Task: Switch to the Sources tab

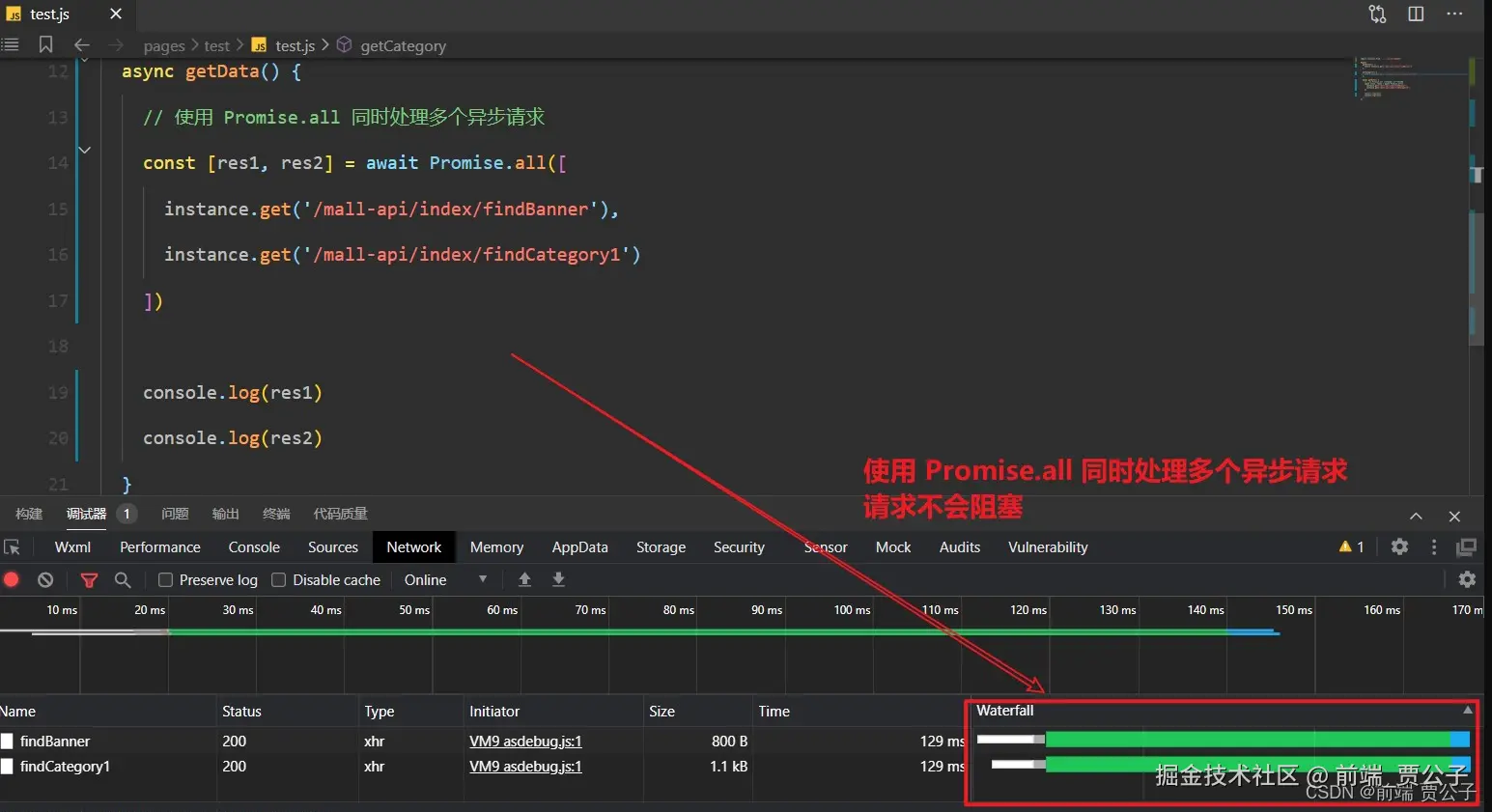Action: pyautogui.click(x=333, y=547)
